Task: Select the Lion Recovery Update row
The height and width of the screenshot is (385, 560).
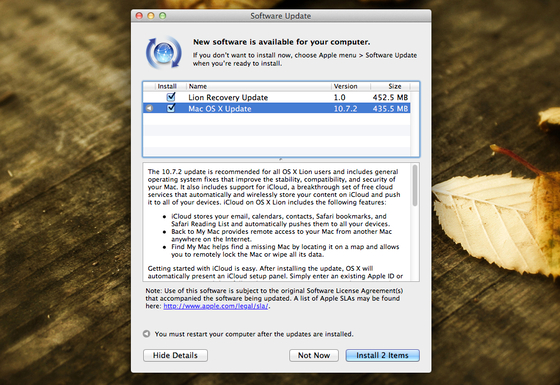Action: point(276,97)
